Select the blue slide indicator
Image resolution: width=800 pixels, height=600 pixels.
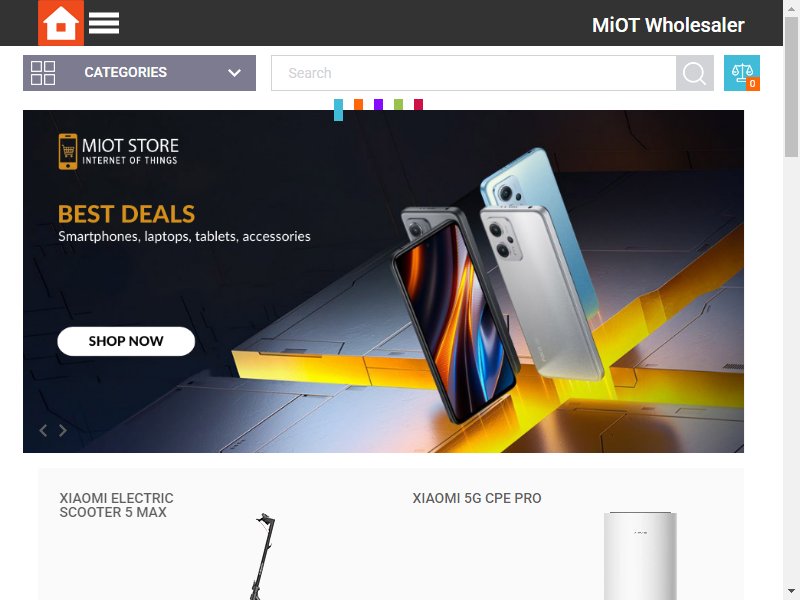[x=338, y=110]
